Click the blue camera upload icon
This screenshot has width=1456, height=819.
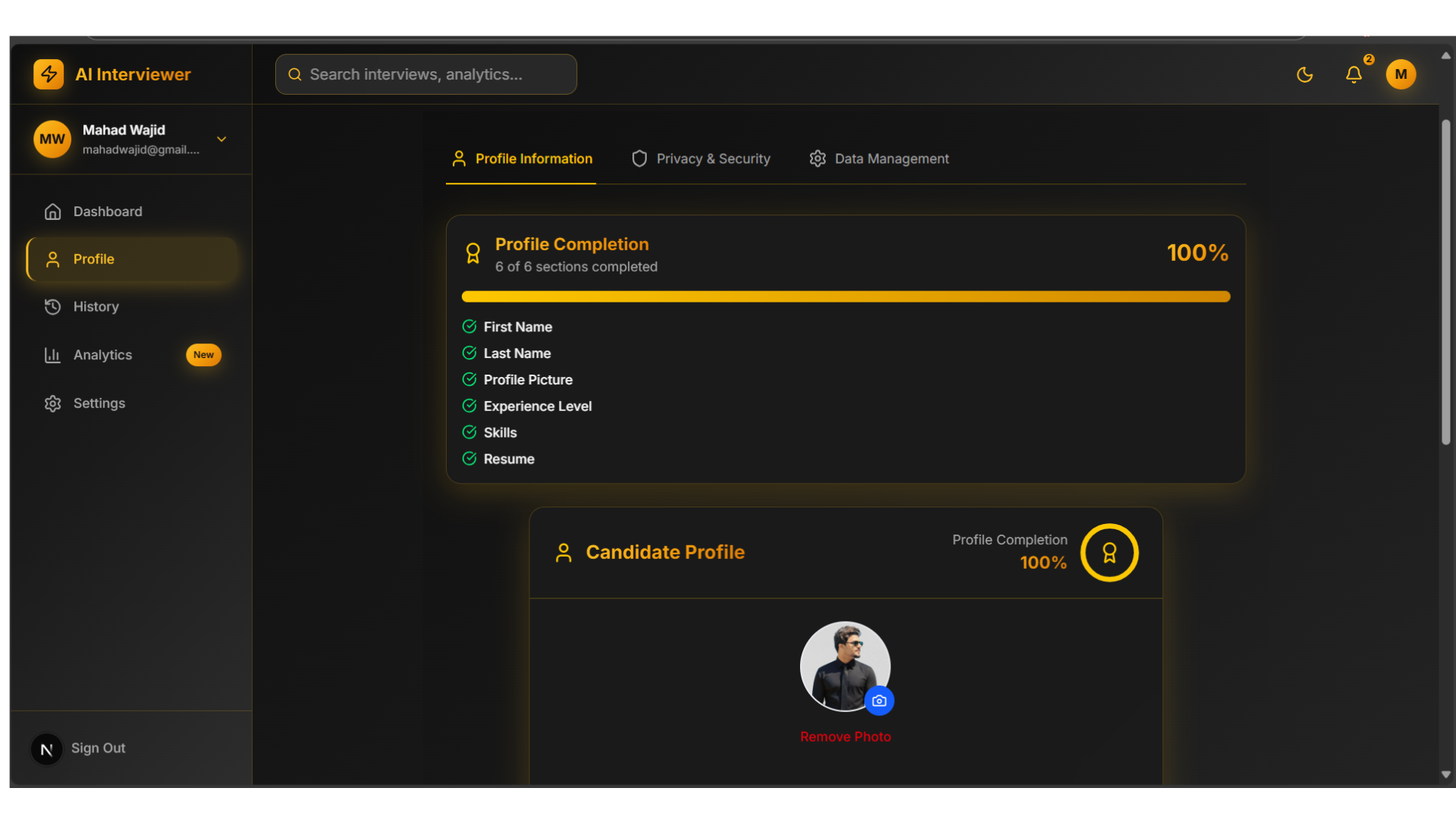click(x=879, y=701)
